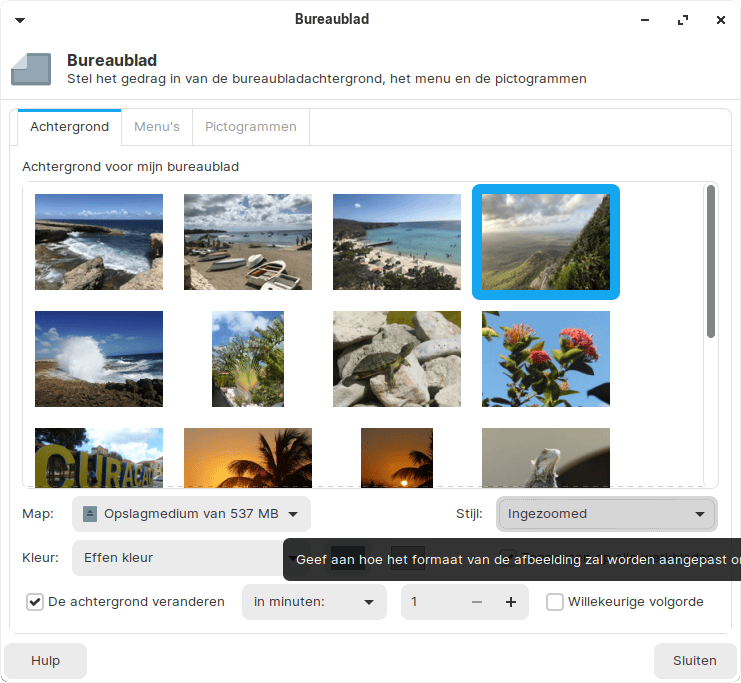Click the Bureaublad desktop icon in header
Image resolution: width=741 pixels, height=683 pixels.
tap(31, 69)
